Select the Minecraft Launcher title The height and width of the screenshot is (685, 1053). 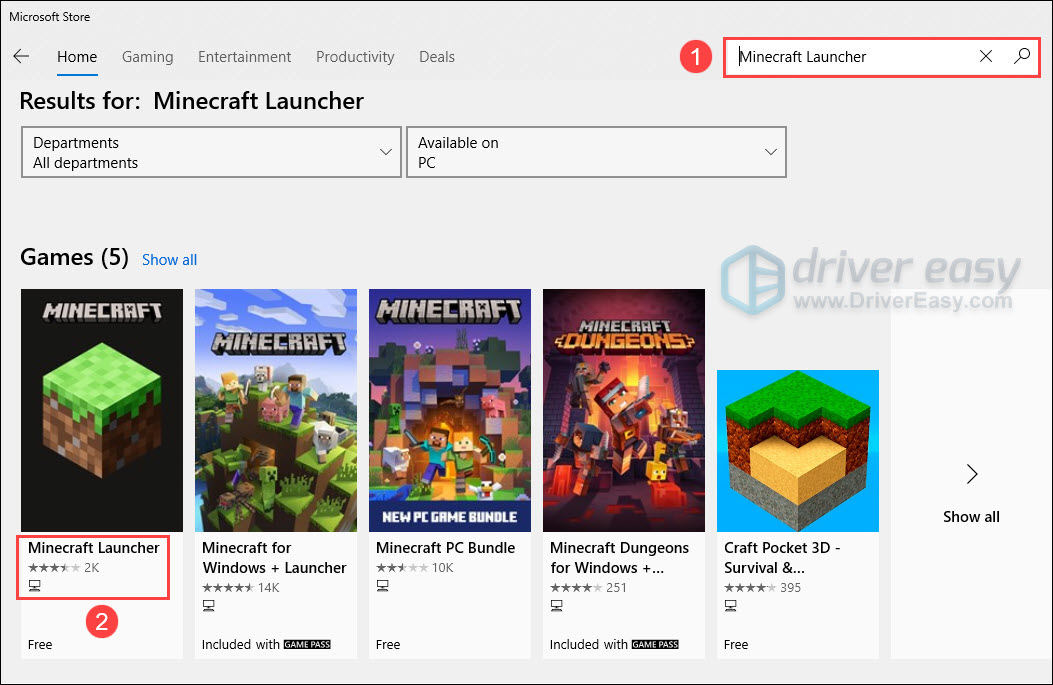(94, 548)
